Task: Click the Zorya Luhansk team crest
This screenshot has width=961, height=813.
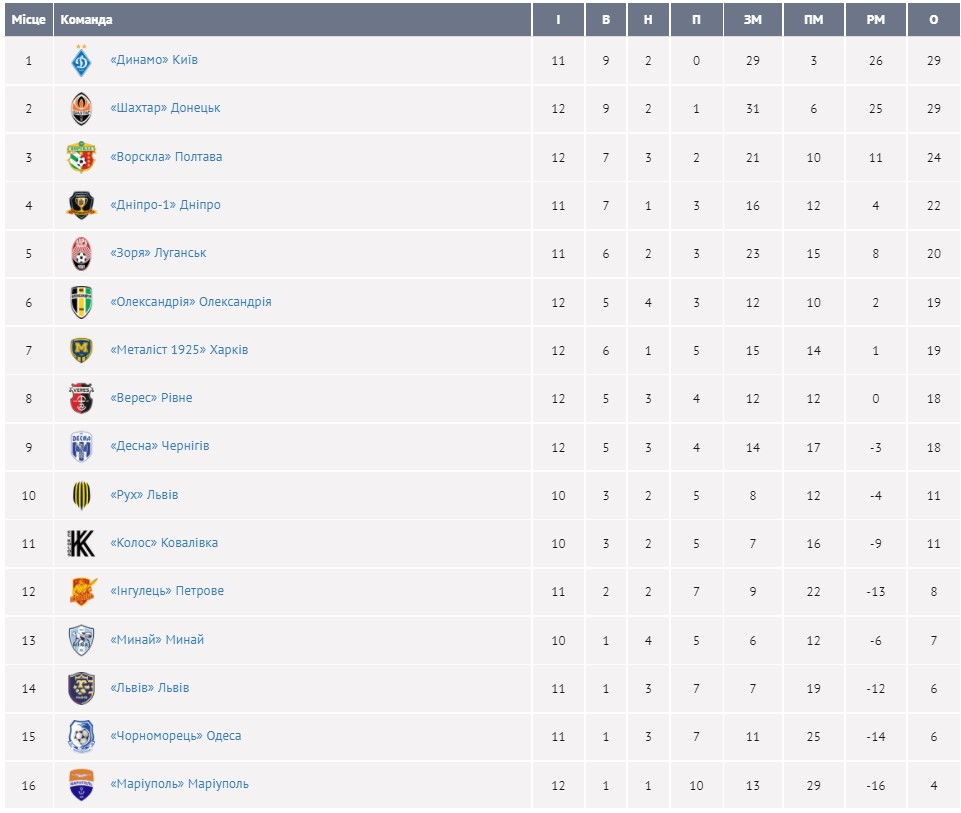Action: click(81, 254)
